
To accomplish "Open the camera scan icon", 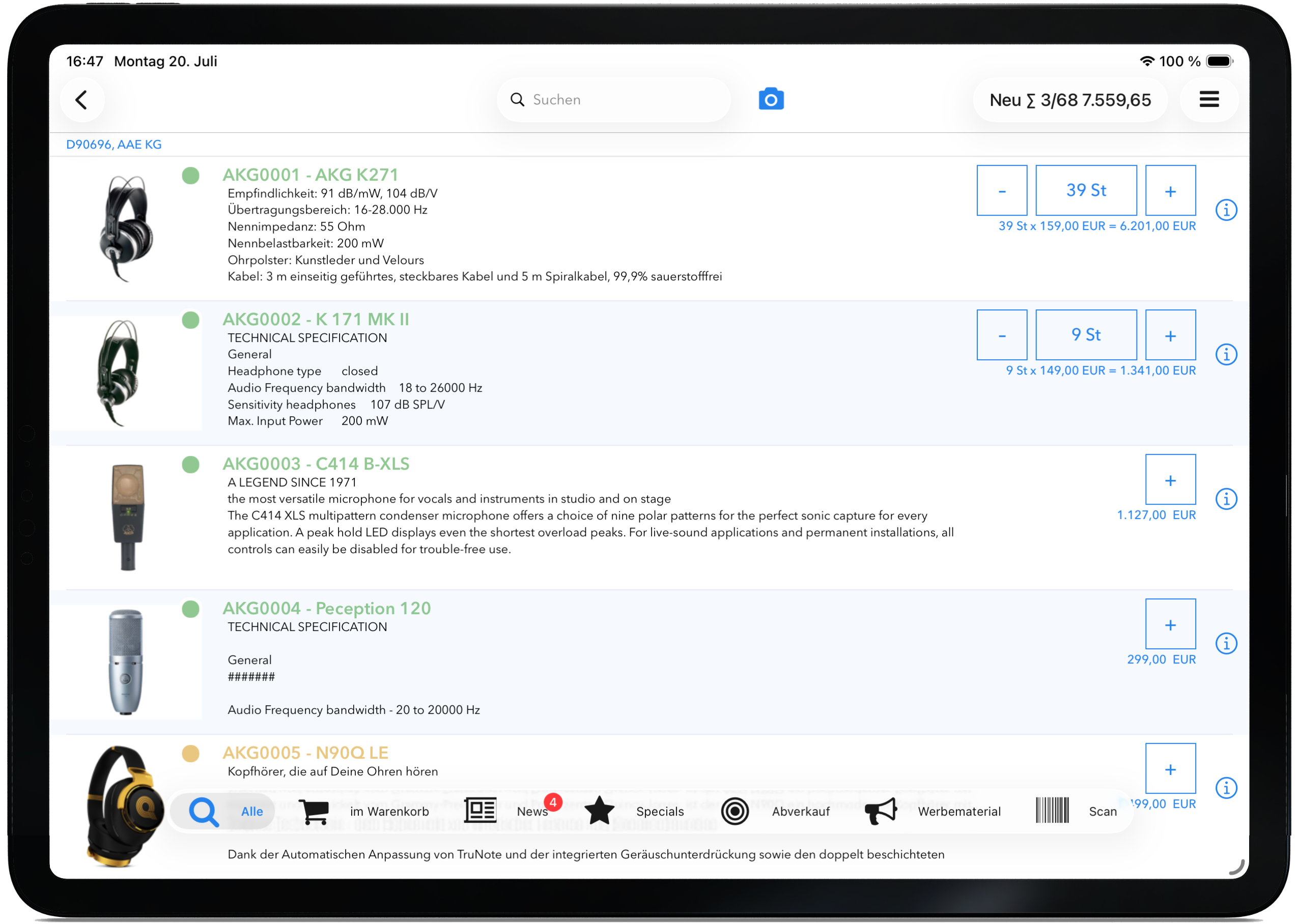I will point(771,100).
